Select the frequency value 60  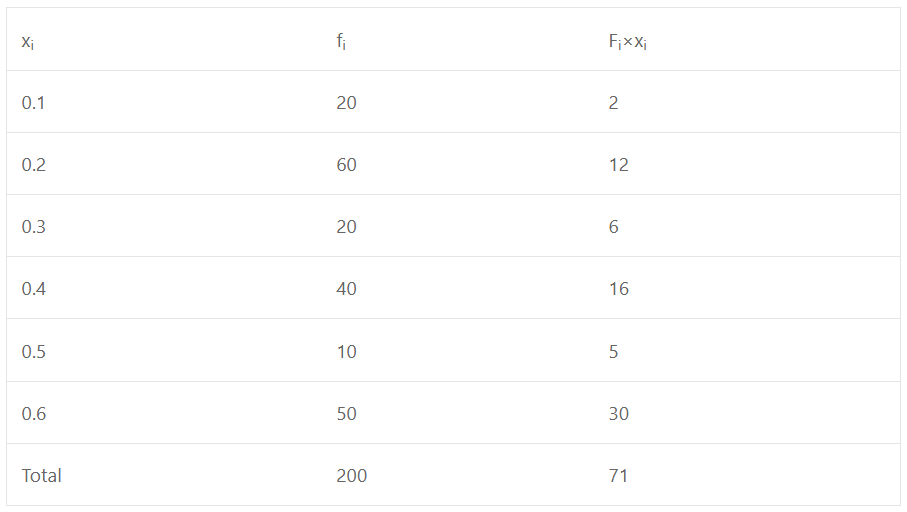pos(346,165)
